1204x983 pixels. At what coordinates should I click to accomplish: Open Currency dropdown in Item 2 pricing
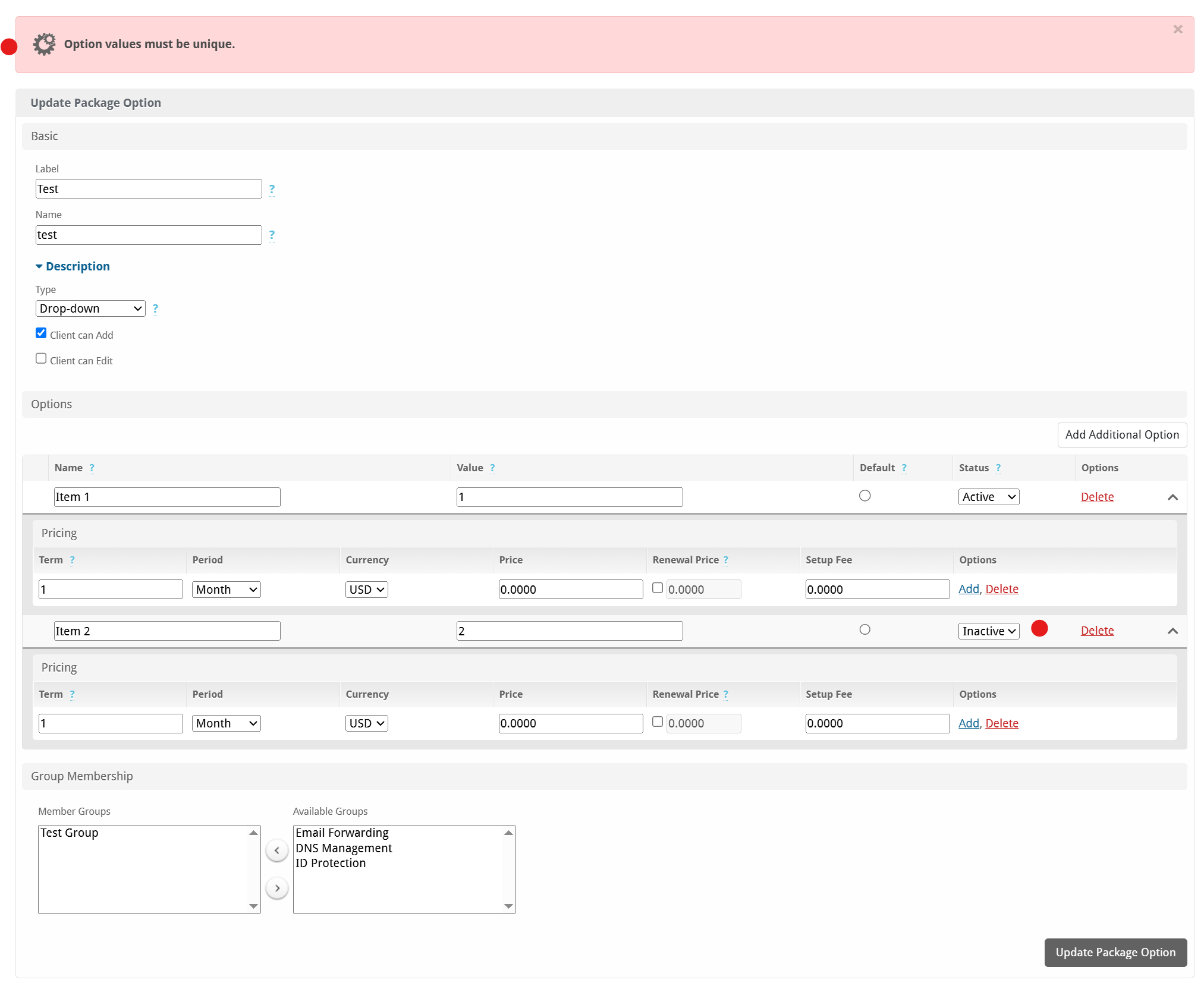point(367,723)
